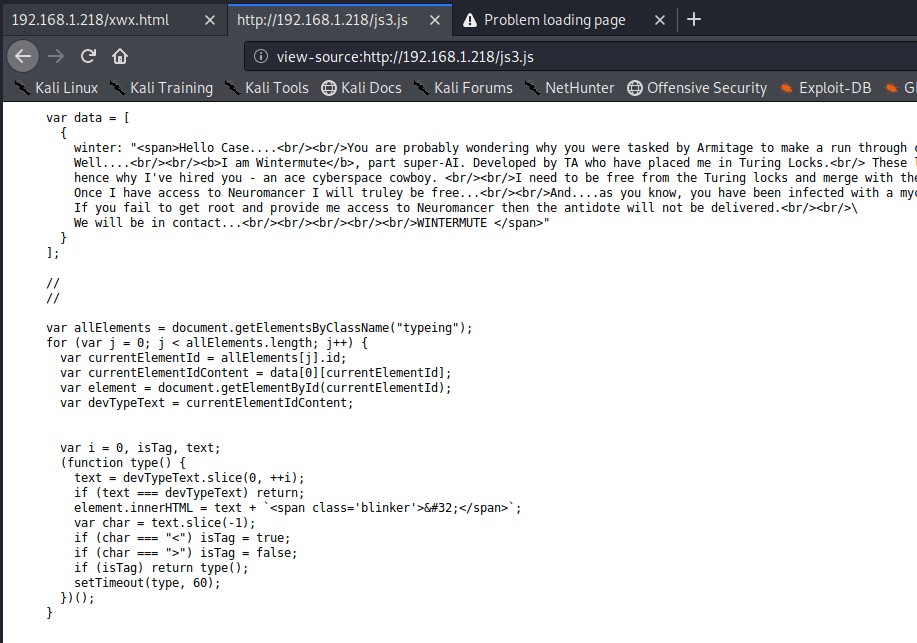The width and height of the screenshot is (917, 643).
Task: Open the Kali Tools bookmark
Action: (267, 88)
